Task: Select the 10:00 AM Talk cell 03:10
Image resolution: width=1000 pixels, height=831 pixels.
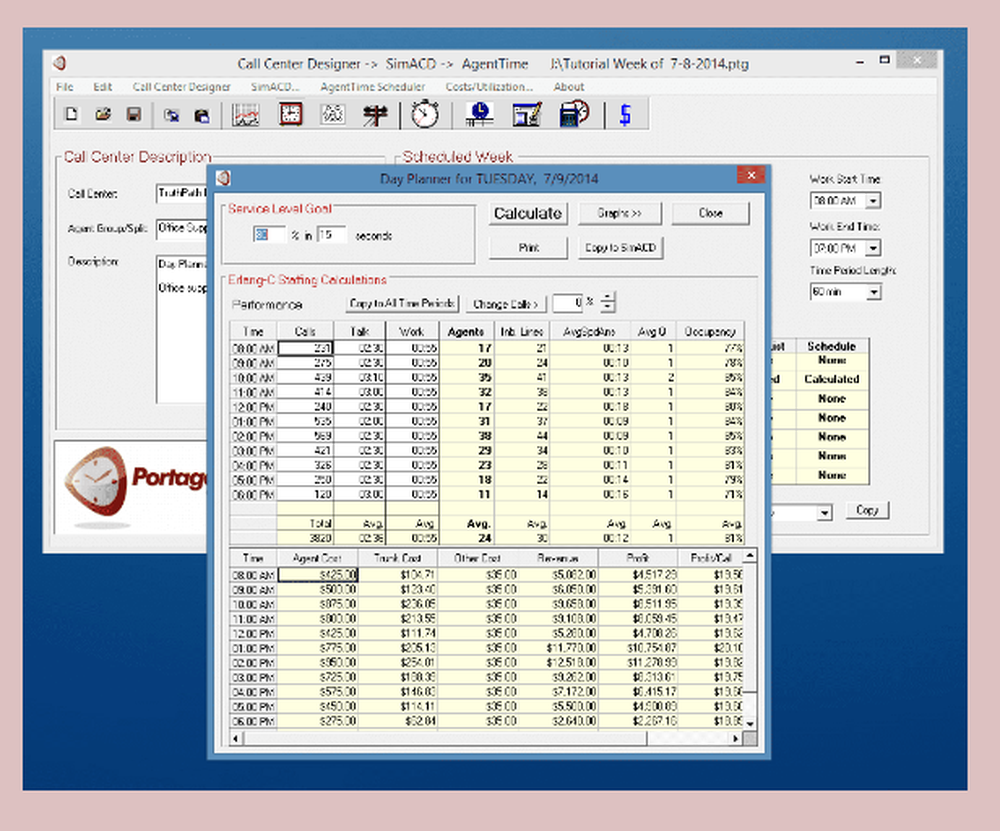Action: coord(359,378)
